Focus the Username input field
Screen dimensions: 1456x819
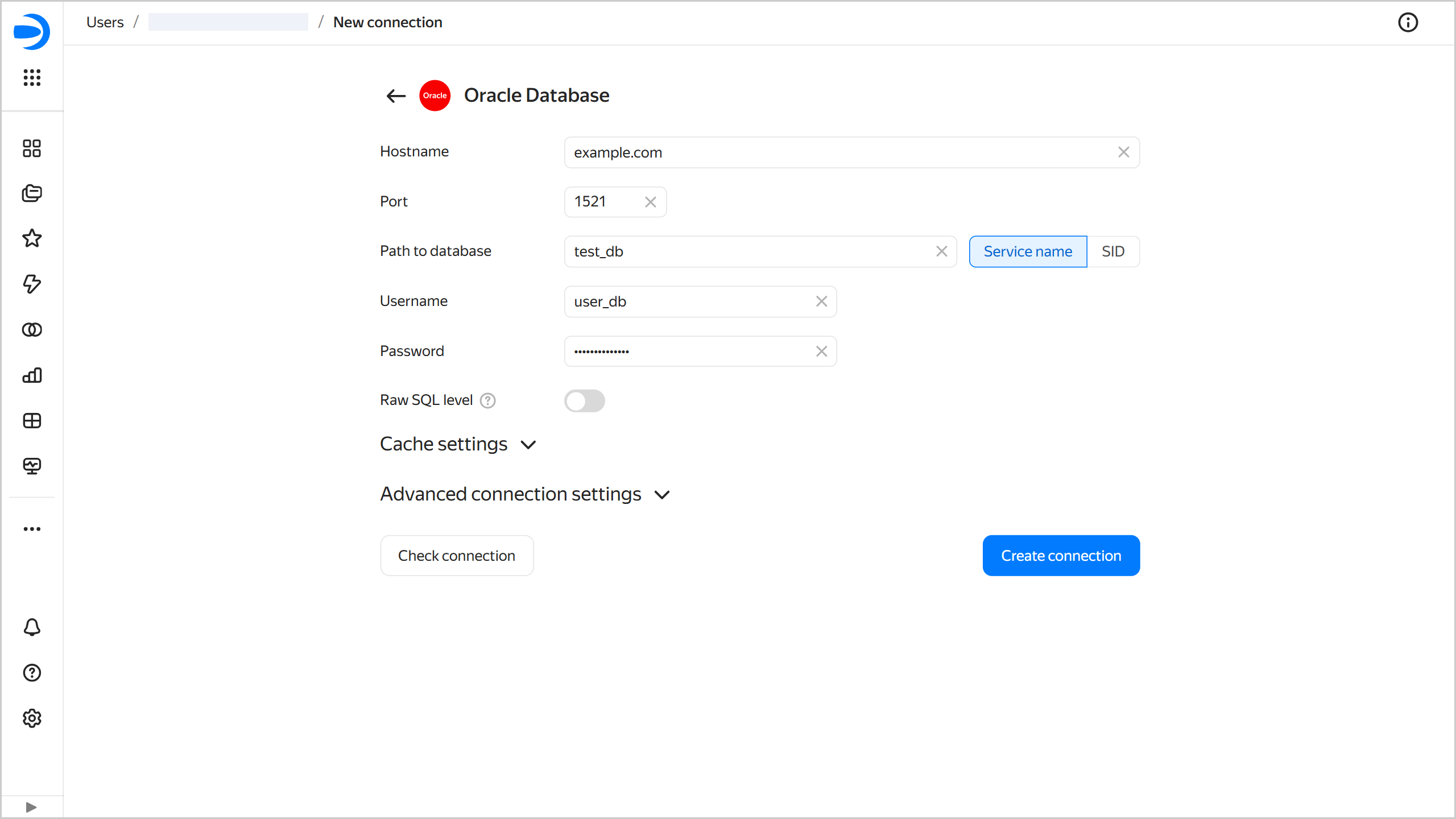point(700,301)
